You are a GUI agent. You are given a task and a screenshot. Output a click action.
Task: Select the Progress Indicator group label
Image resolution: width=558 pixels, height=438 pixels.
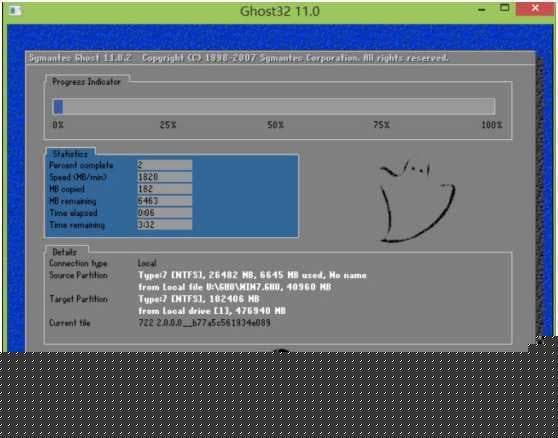point(86,82)
